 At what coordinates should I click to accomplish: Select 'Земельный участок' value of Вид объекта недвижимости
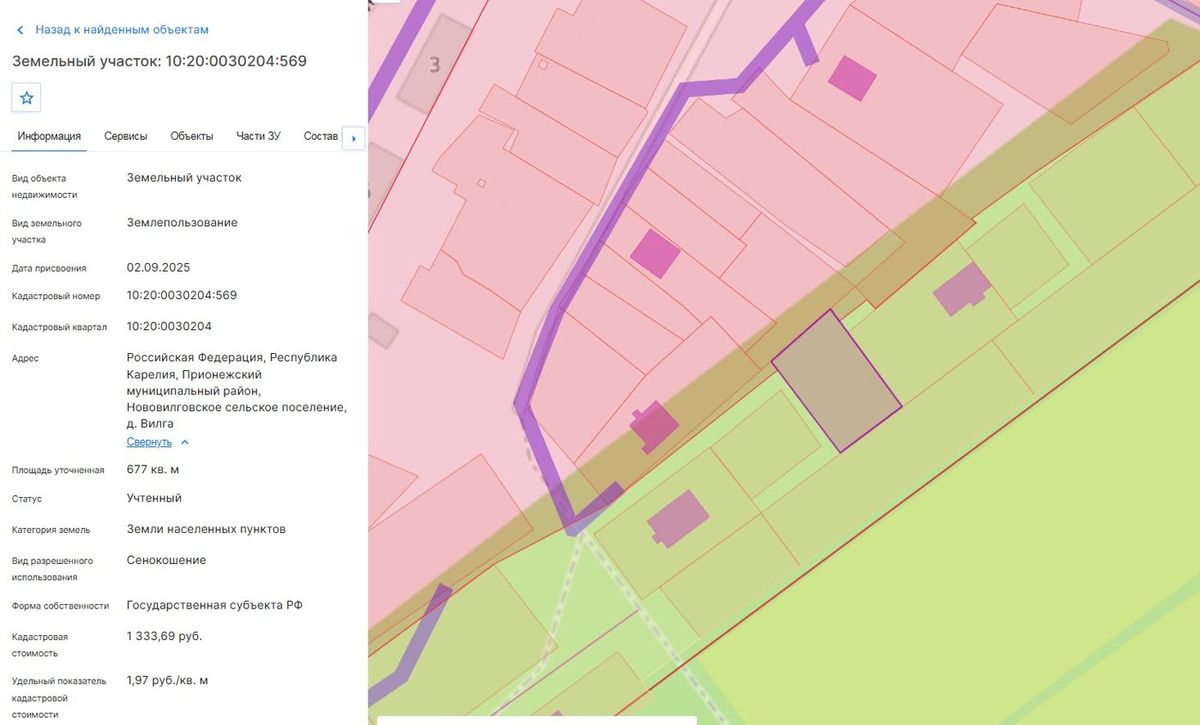(184, 178)
